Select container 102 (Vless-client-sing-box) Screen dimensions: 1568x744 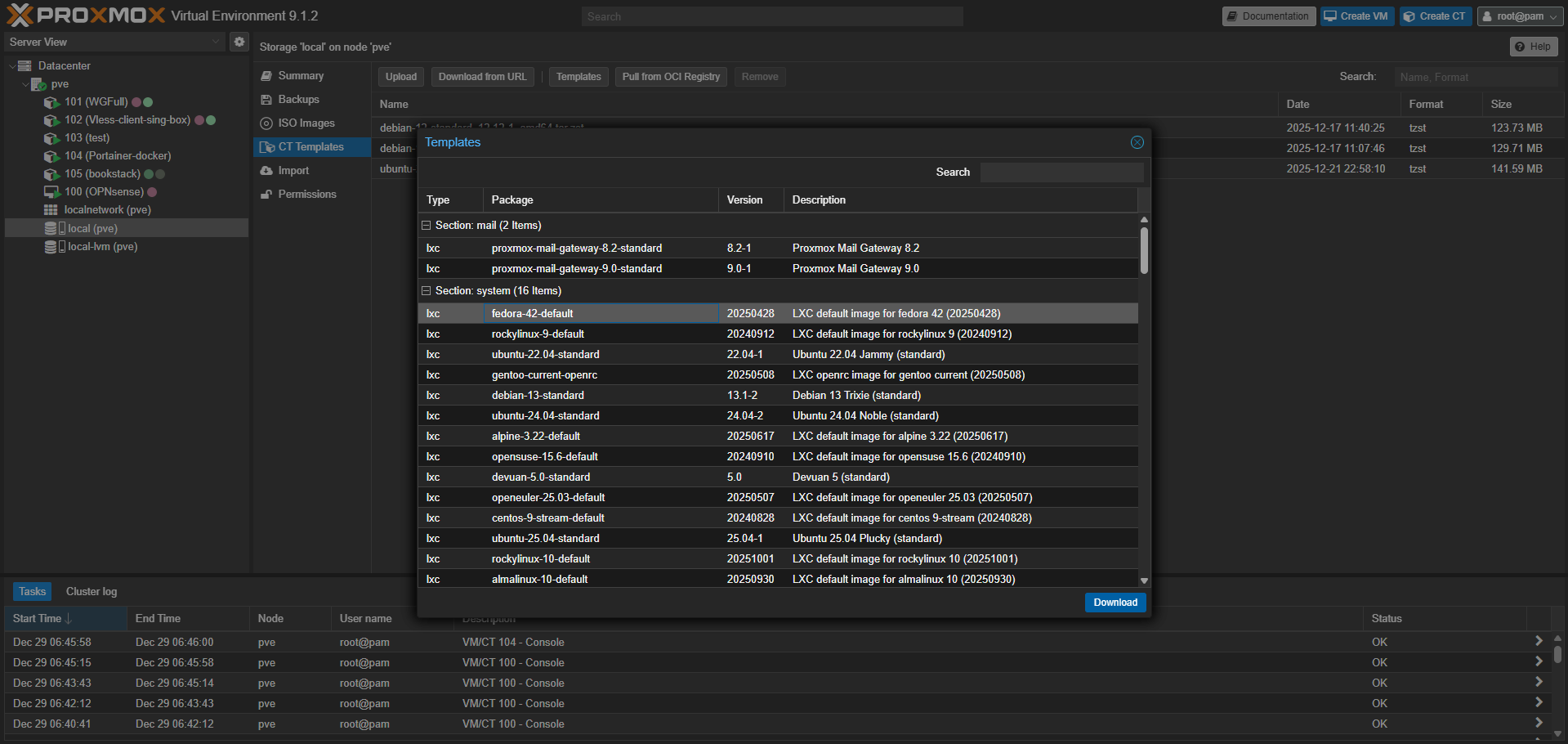coord(127,120)
